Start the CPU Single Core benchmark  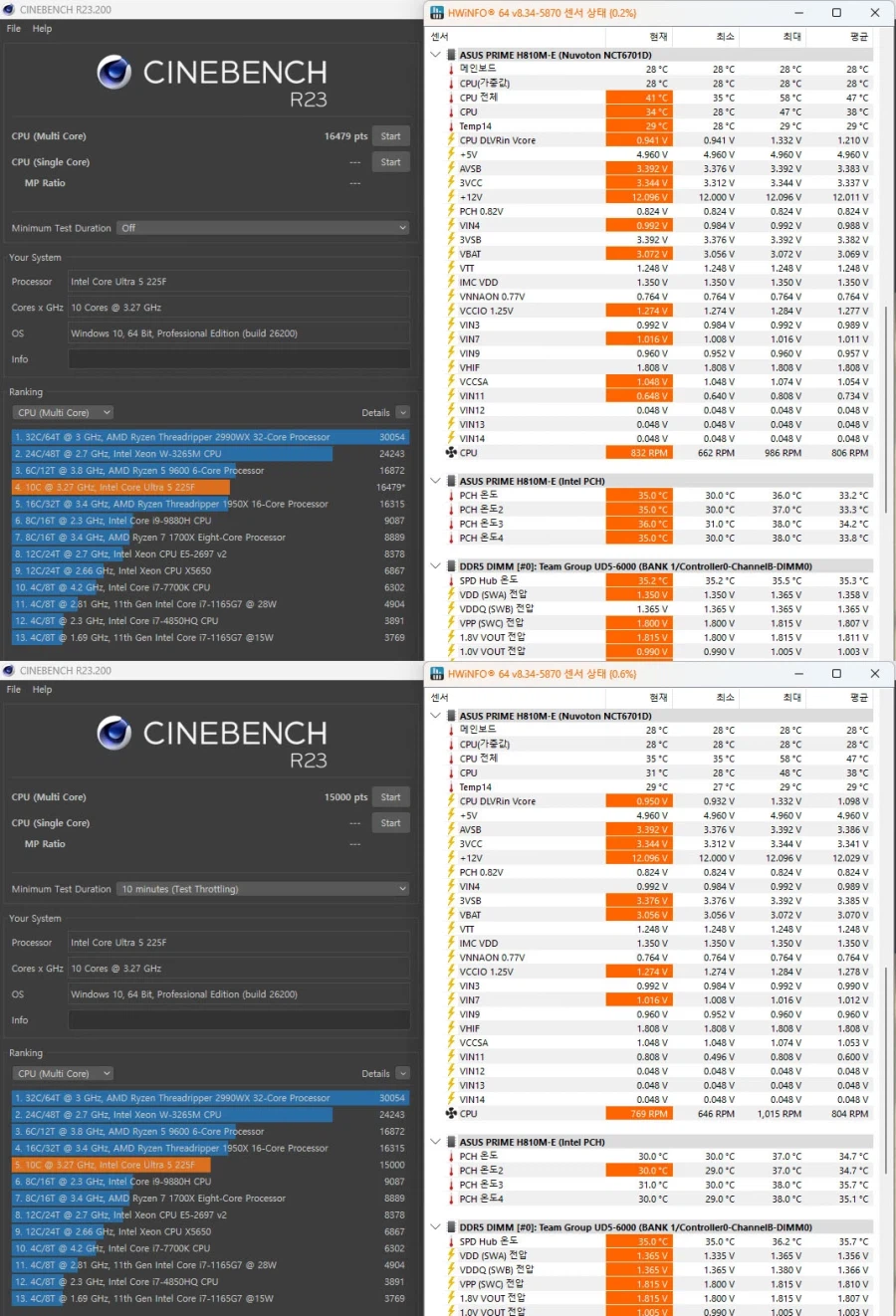click(390, 161)
